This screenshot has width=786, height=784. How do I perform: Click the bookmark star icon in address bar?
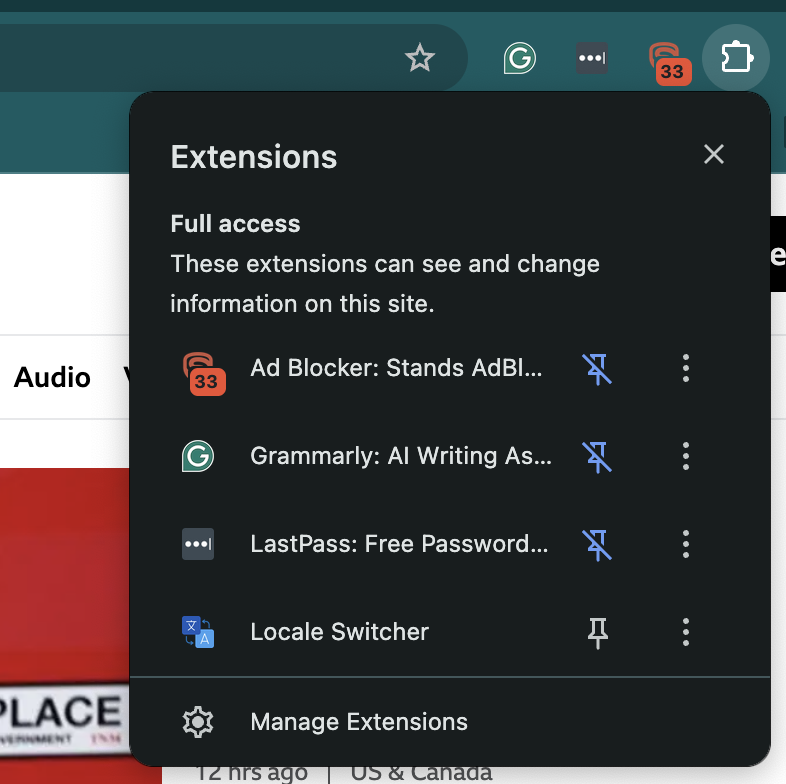420,58
